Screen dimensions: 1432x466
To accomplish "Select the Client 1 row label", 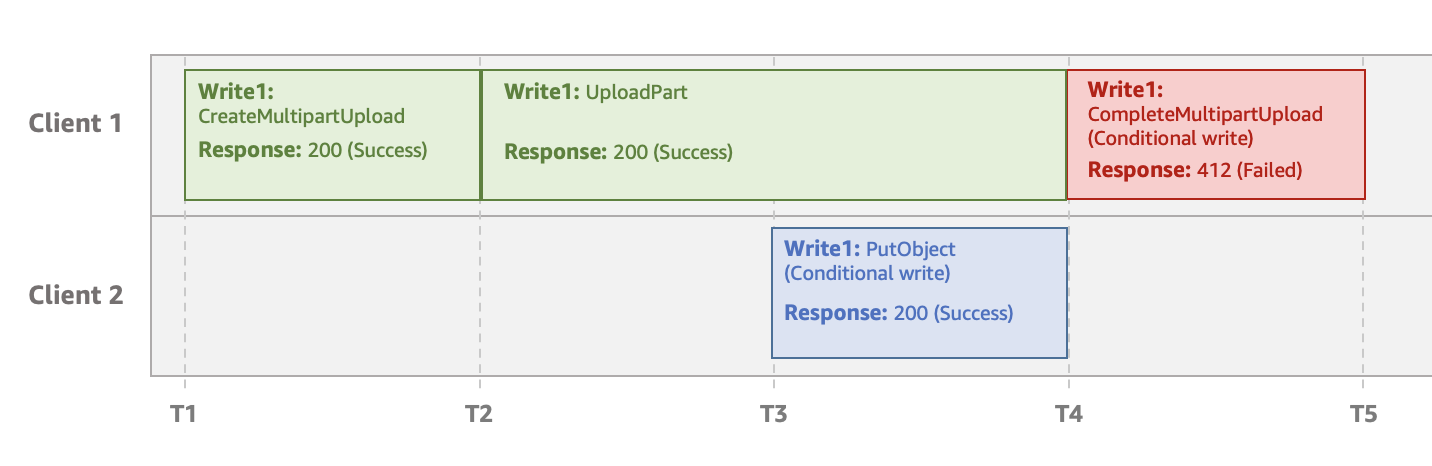I will [x=76, y=124].
